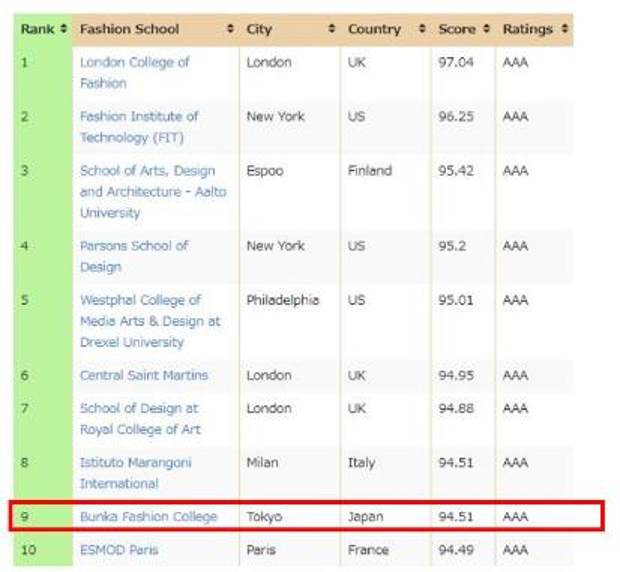Screen dimensions: 620x572
Task: Click city cell Paris
Action: tap(261, 550)
